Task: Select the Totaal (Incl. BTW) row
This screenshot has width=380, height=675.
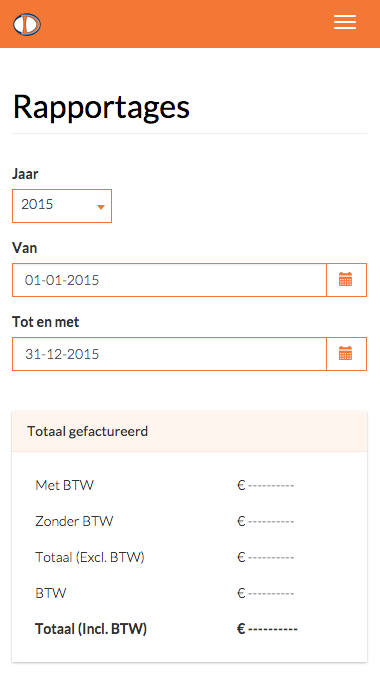Action: (x=189, y=629)
